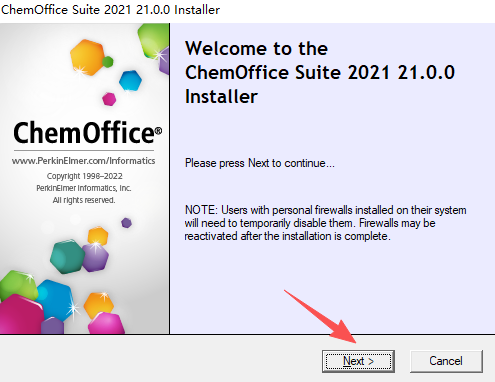Viewport: 495px width, 382px height.
Task: Click the large magenta hexagon at banner bottom
Action: click(21, 315)
